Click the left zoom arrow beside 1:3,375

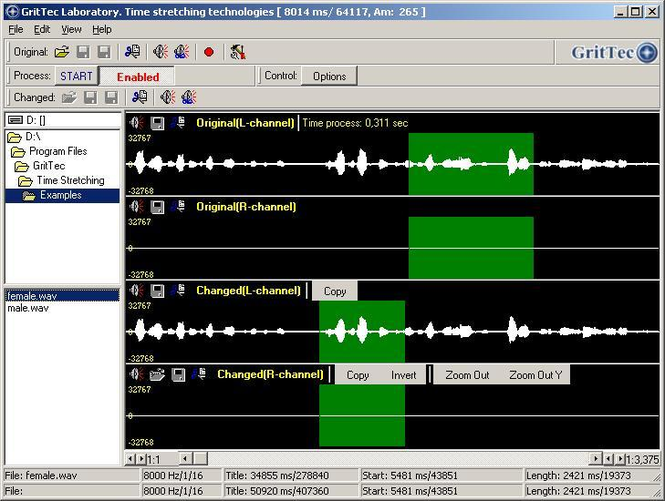pyautogui.click(x=609, y=459)
